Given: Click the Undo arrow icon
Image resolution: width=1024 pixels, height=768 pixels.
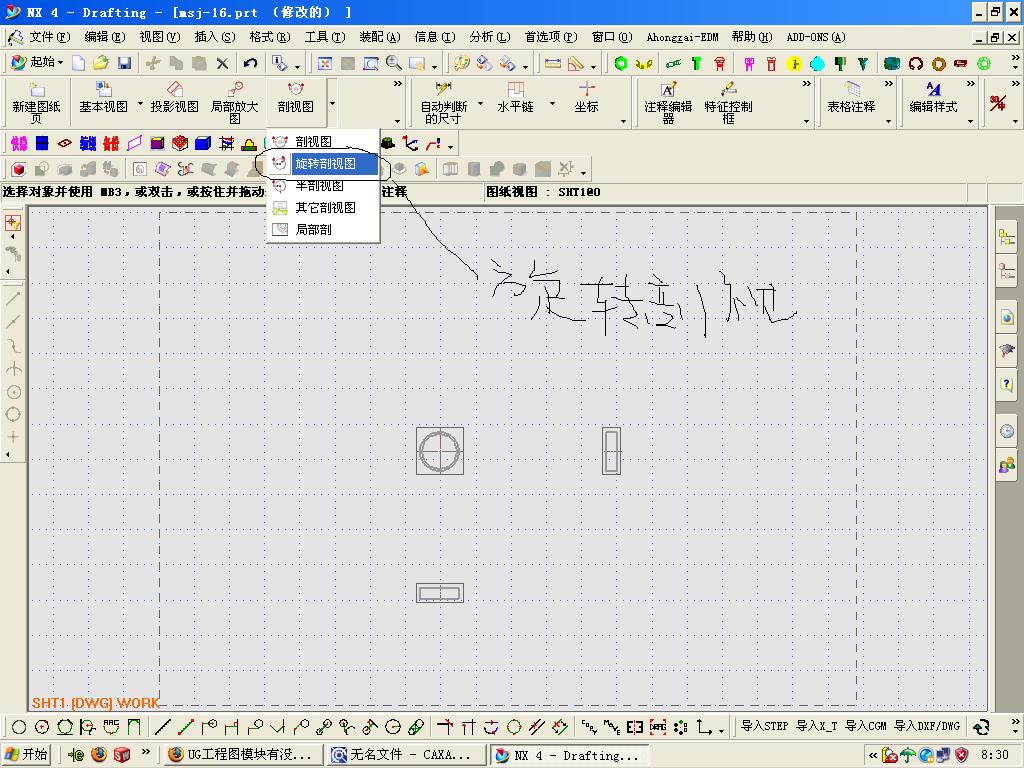Looking at the screenshot, I should [x=250, y=63].
